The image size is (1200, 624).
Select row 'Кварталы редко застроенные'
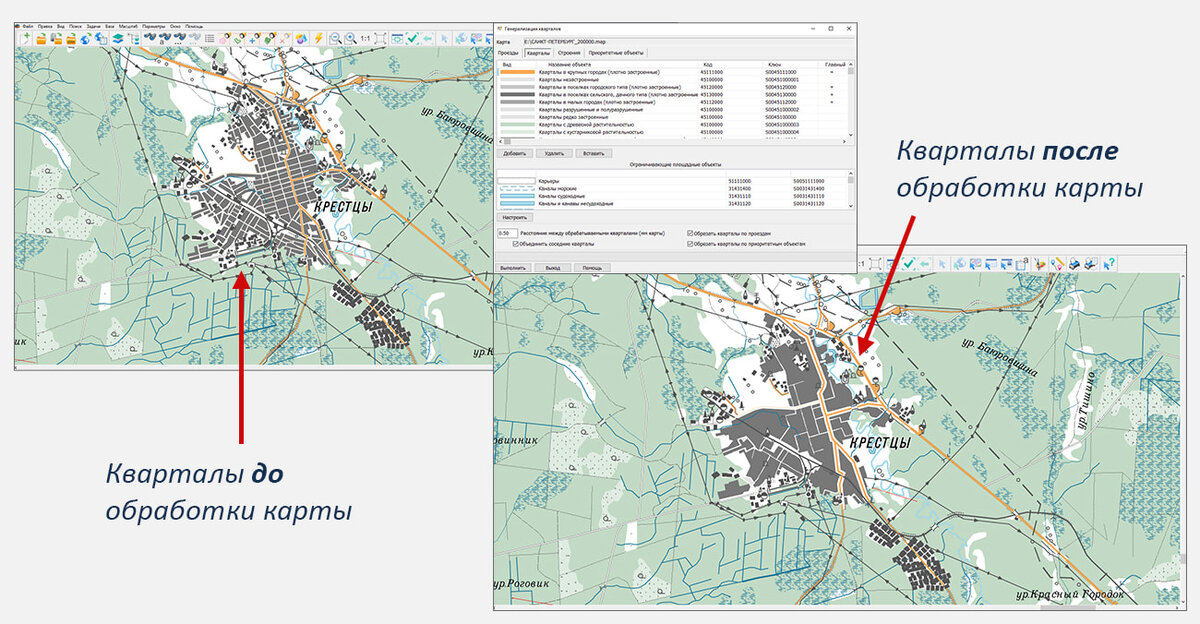click(x=672, y=117)
